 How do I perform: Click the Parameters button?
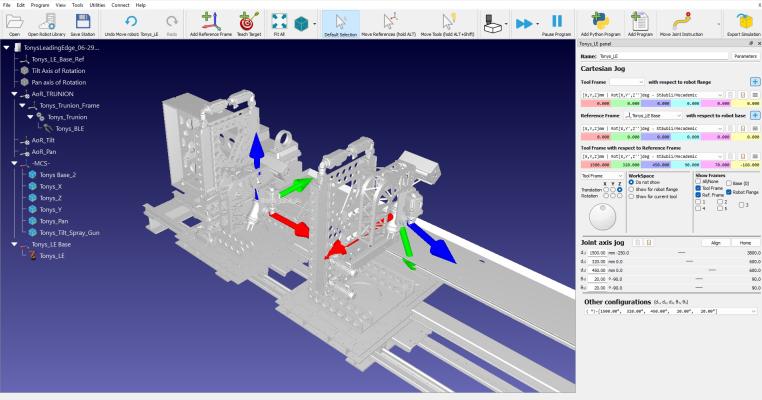pos(745,56)
